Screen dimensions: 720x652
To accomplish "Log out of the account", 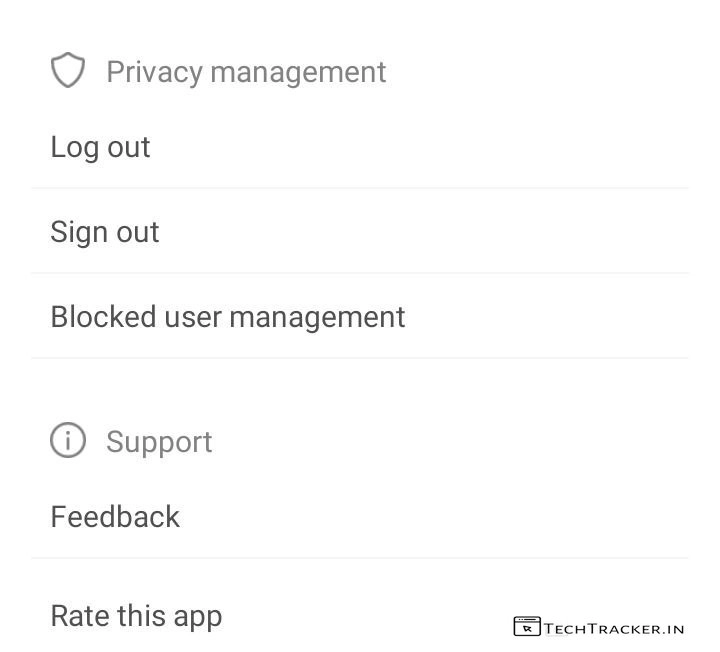I will click(100, 147).
